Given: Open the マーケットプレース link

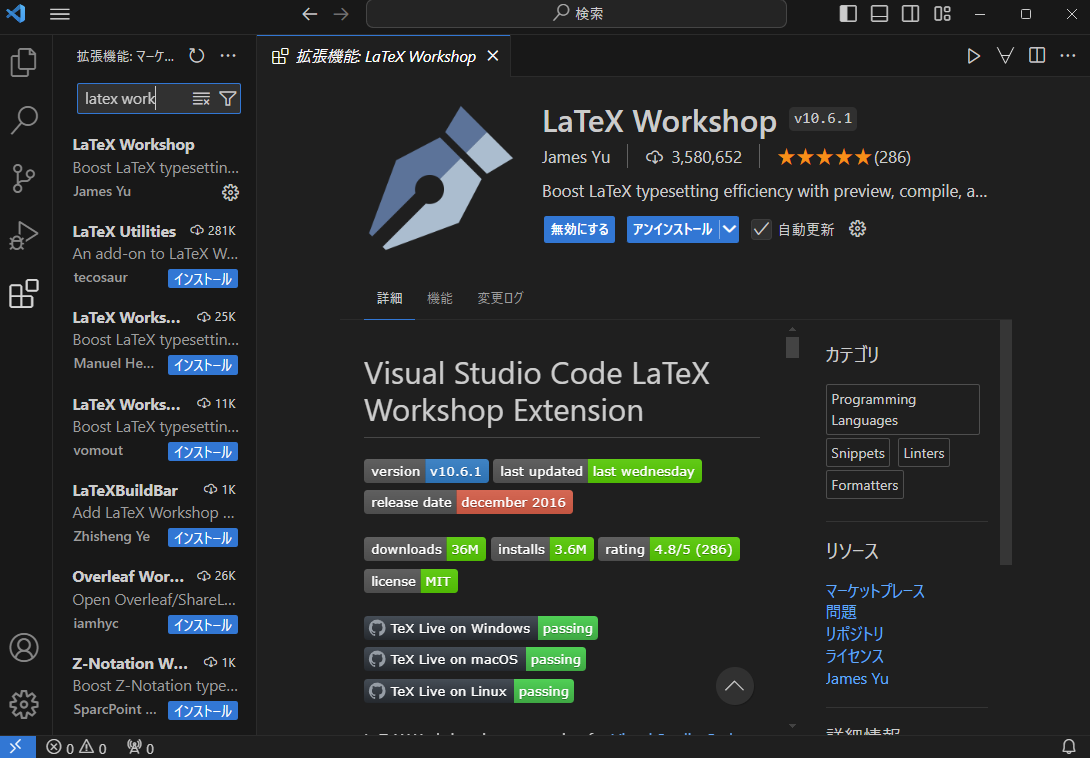Looking at the screenshot, I should coord(875,590).
